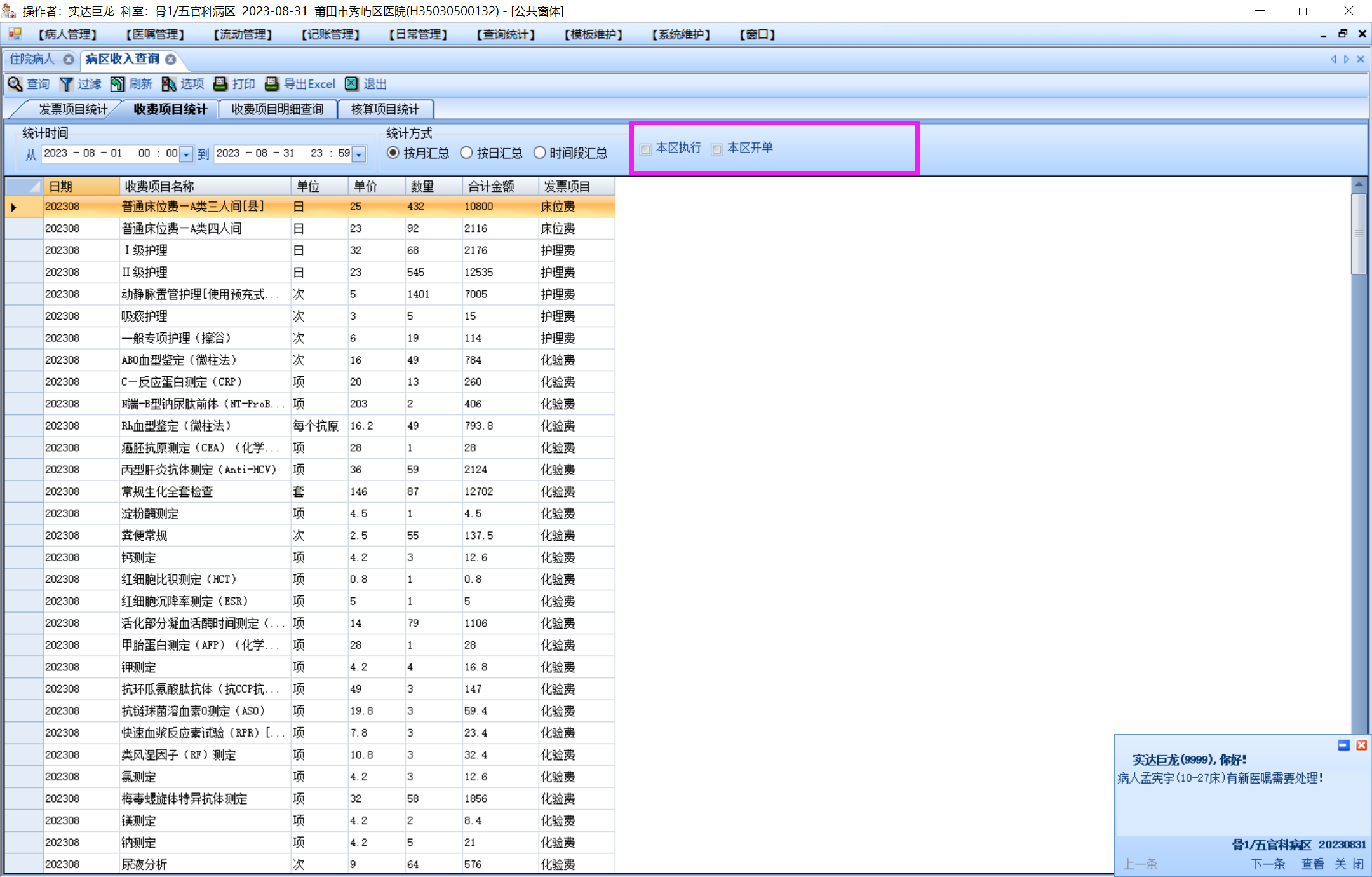Image resolution: width=1372 pixels, height=877 pixels.
Task: Click the 下一条 link in the popup
Action: pos(1268,864)
